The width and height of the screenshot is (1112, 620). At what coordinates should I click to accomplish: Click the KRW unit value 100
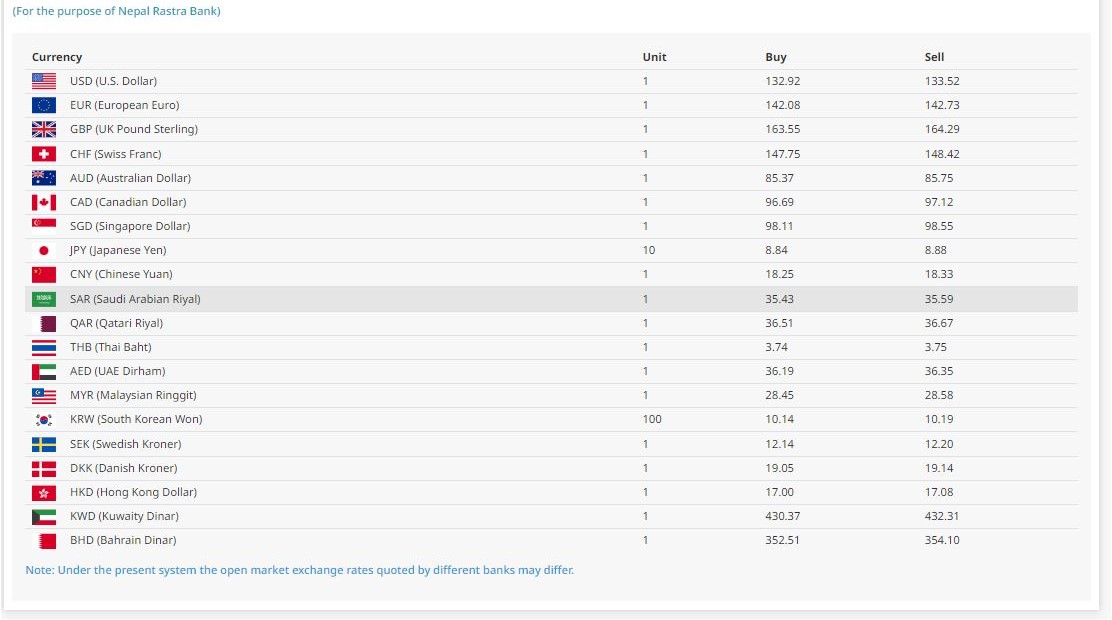tap(652, 420)
